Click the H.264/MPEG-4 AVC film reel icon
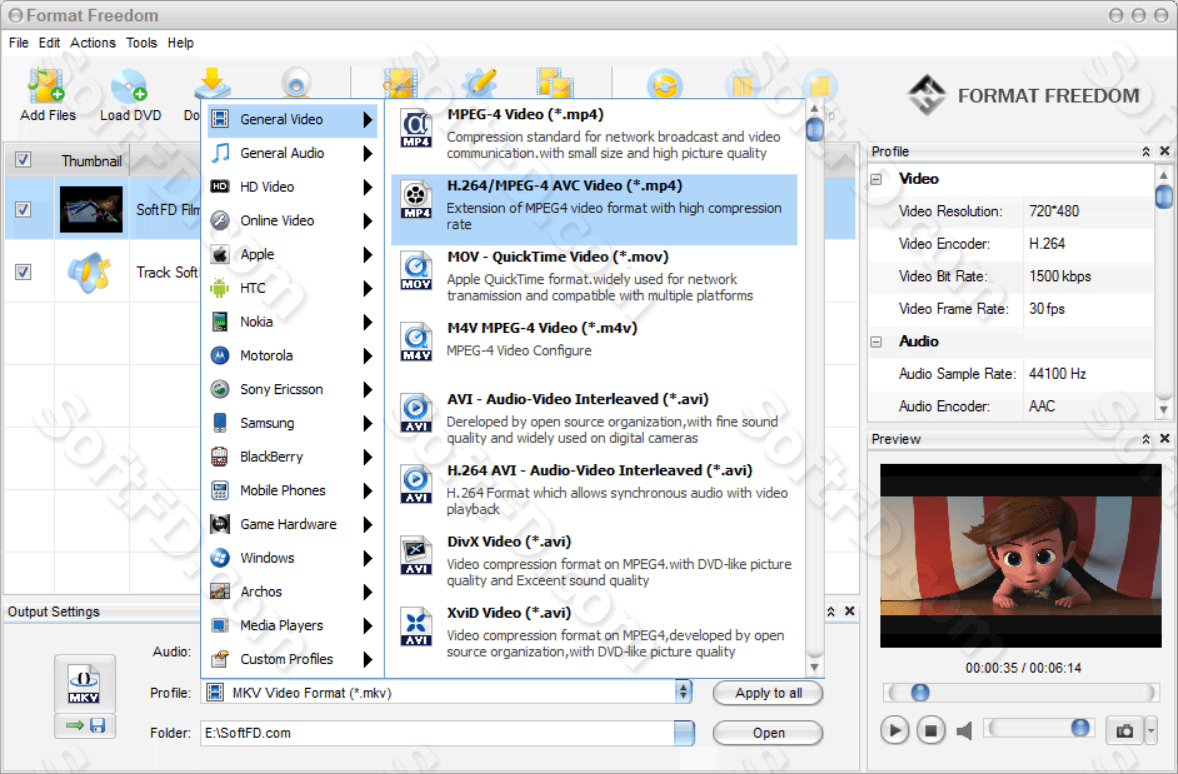The height and width of the screenshot is (774, 1178). click(x=415, y=200)
